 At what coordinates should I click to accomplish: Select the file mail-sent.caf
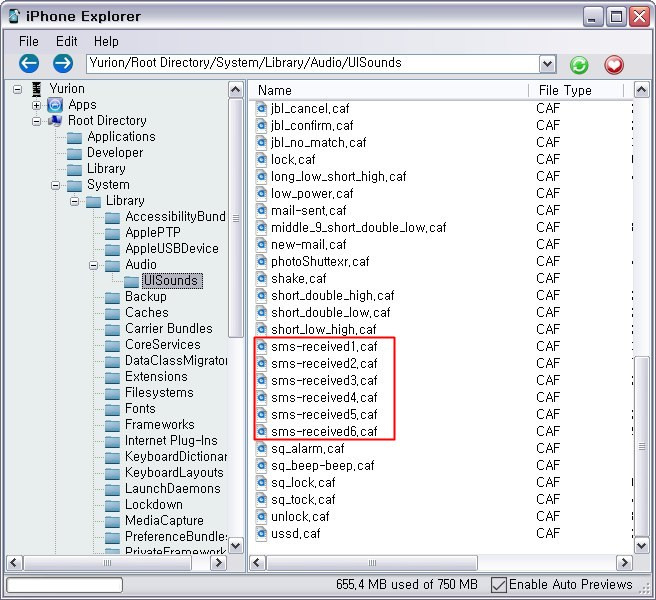(x=309, y=211)
